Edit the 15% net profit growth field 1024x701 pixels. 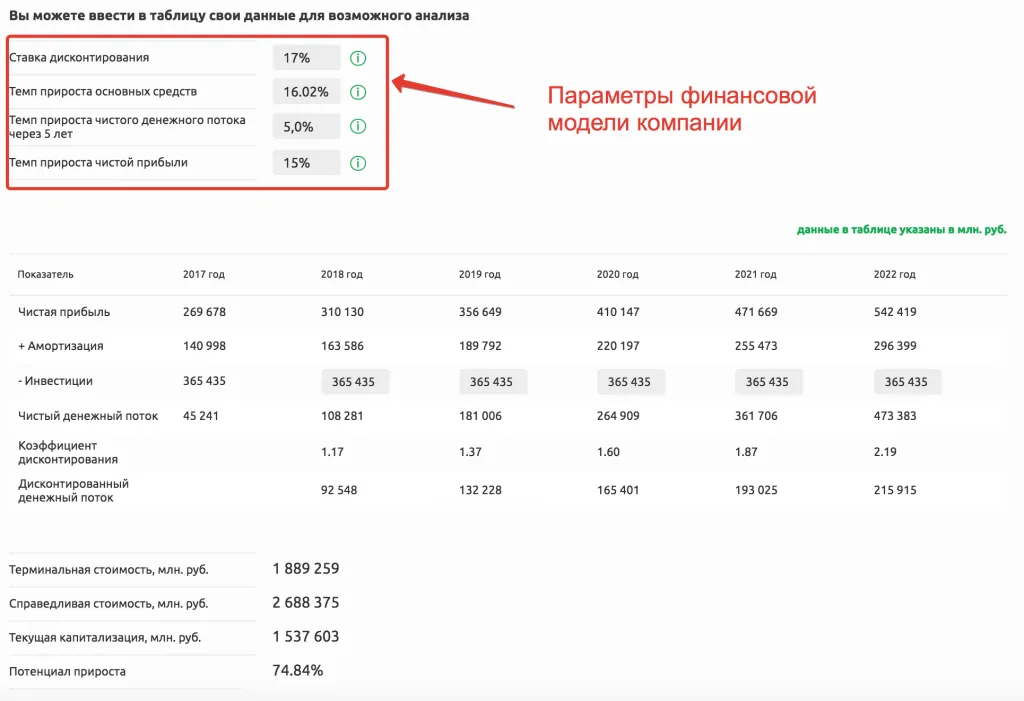point(306,163)
